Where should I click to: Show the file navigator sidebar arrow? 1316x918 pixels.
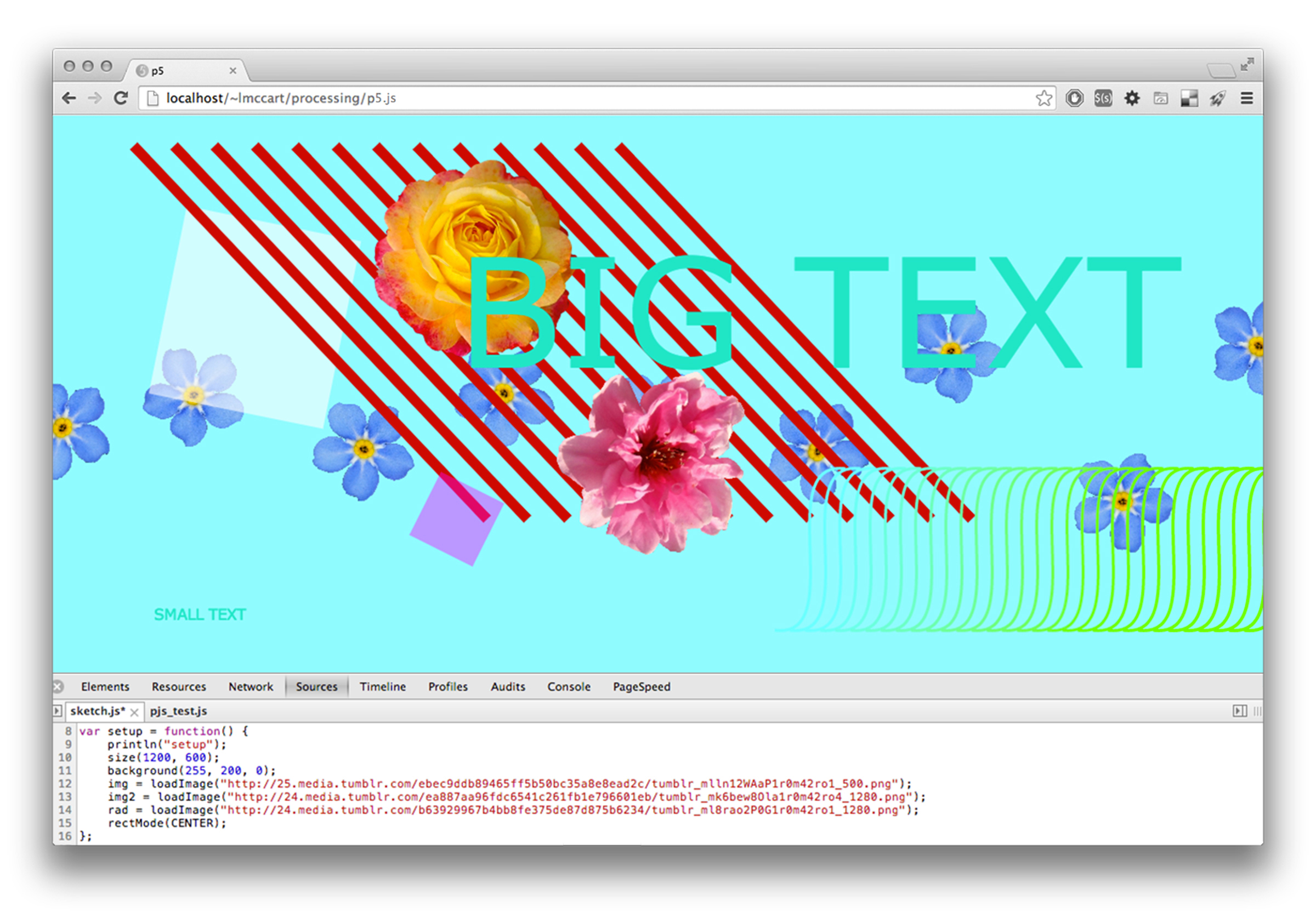tap(58, 711)
